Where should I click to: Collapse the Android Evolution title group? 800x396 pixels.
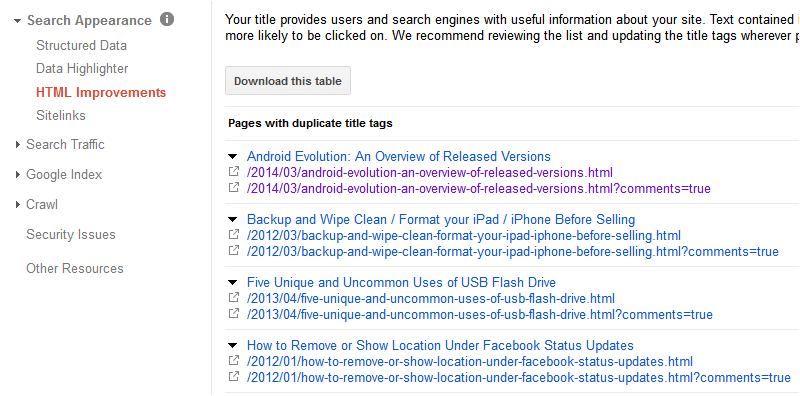tap(233, 157)
